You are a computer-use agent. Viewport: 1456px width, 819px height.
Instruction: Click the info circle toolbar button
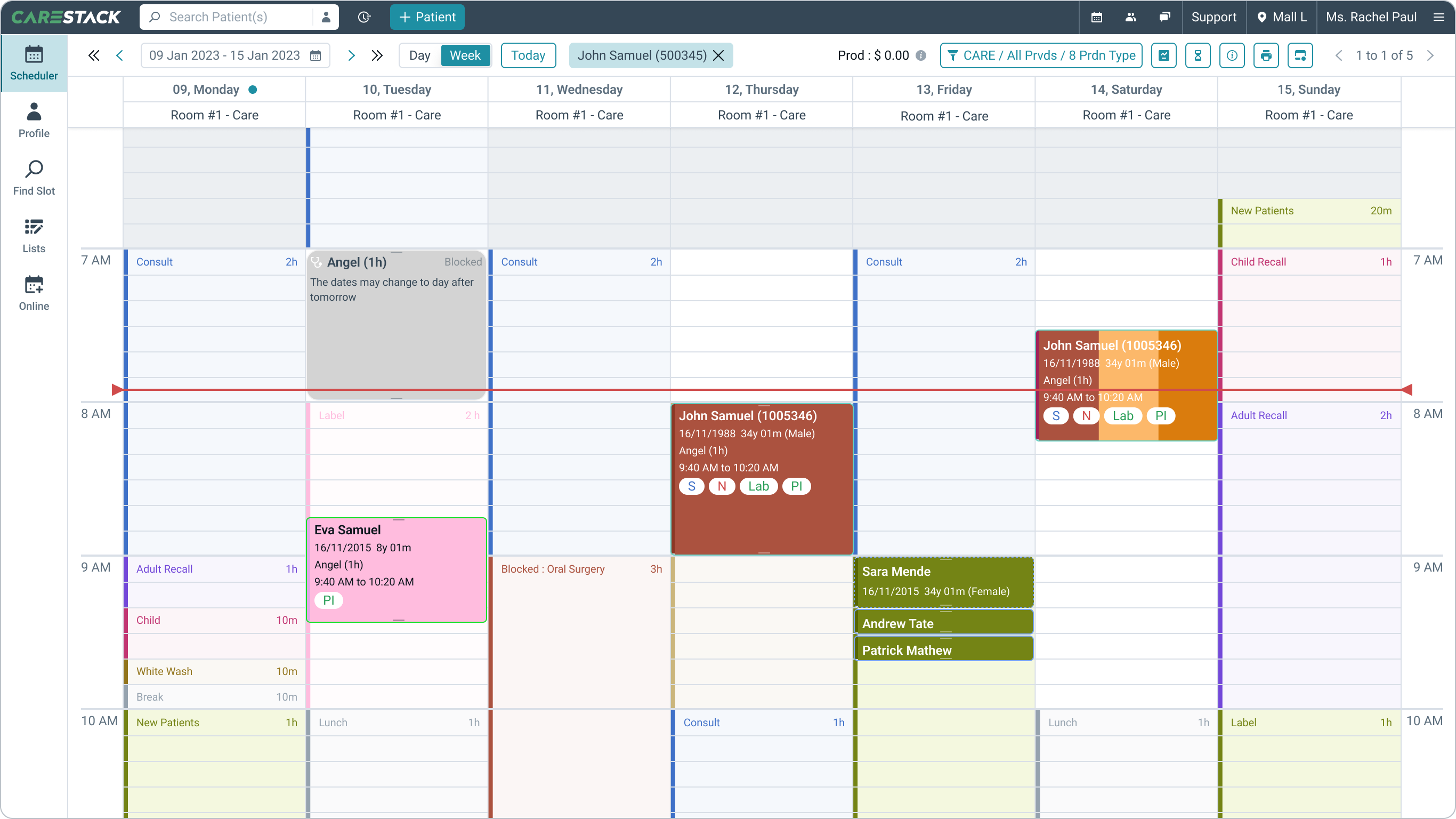1232,55
